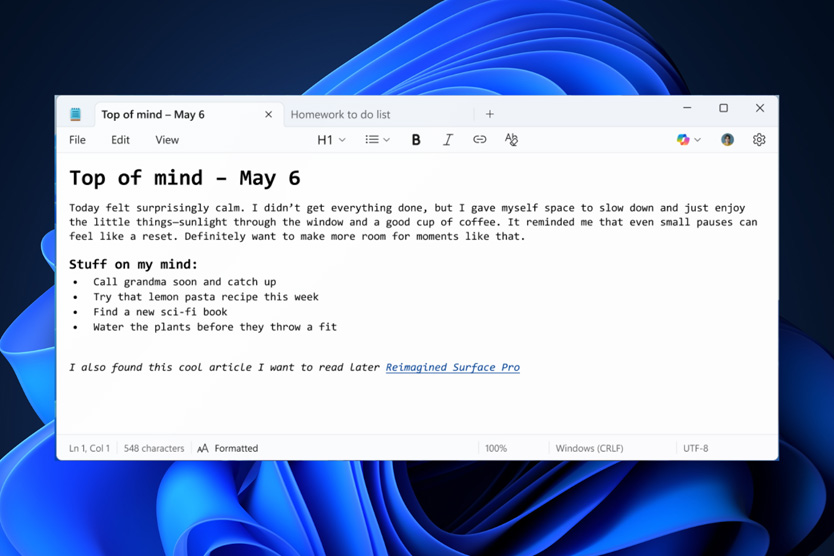Open the Copilot rewrite menu
The width and height of the screenshot is (834, 556).
pos(689,140)
